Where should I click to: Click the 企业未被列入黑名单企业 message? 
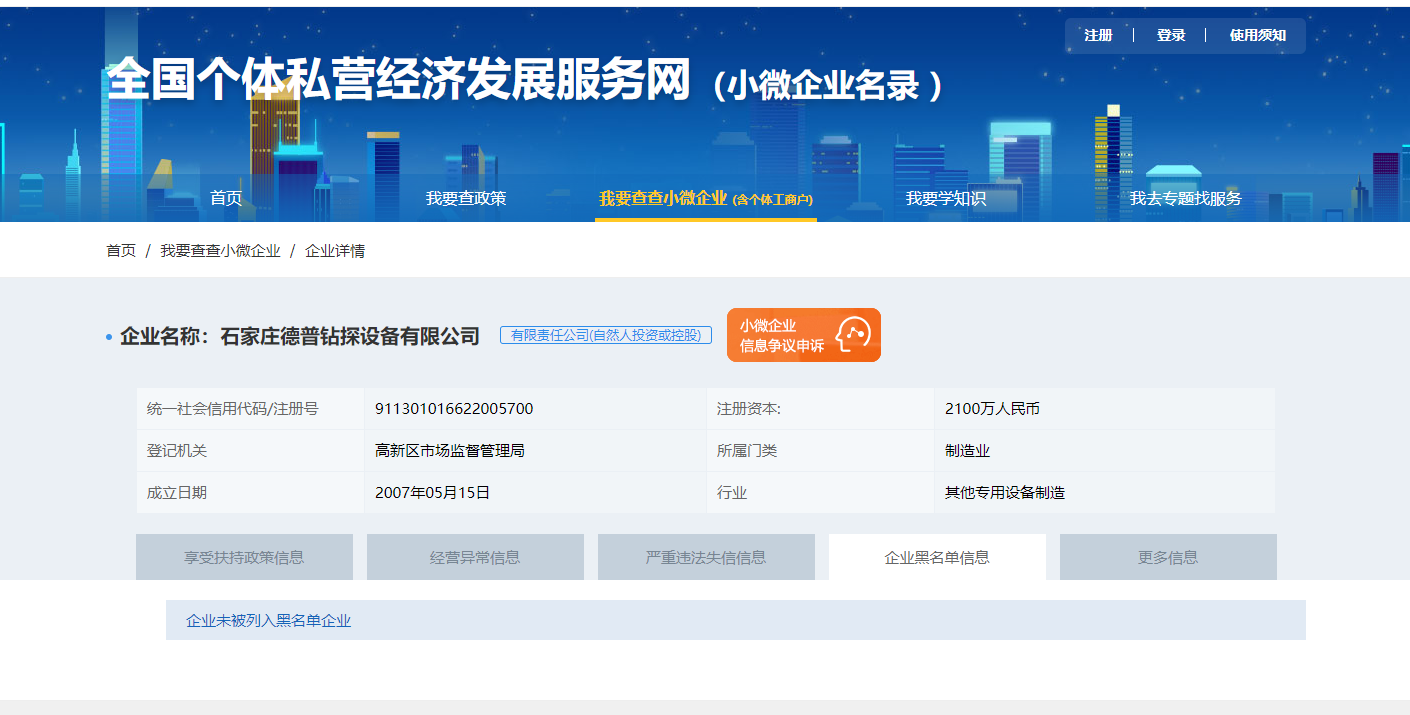[x=269, y=620]
